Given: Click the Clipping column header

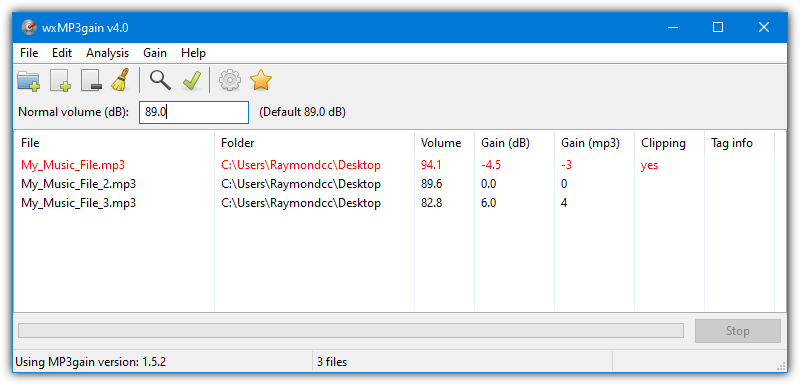Looking at the screenshot, I should click(669, 143).
